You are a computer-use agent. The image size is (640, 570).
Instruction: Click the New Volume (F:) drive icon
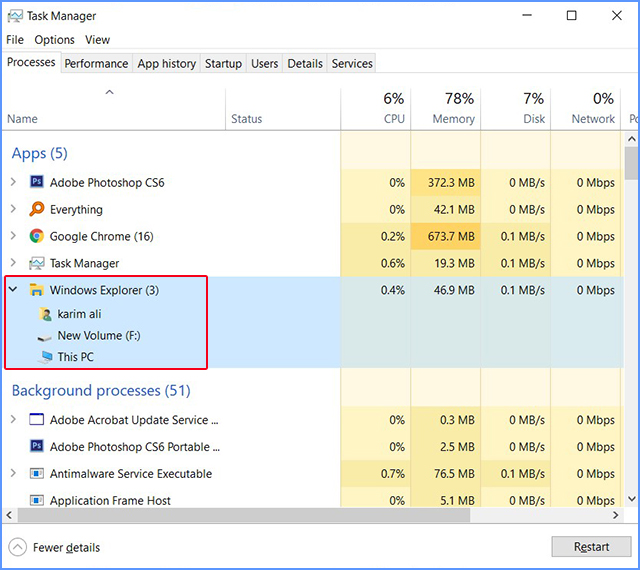coord(44,337)
